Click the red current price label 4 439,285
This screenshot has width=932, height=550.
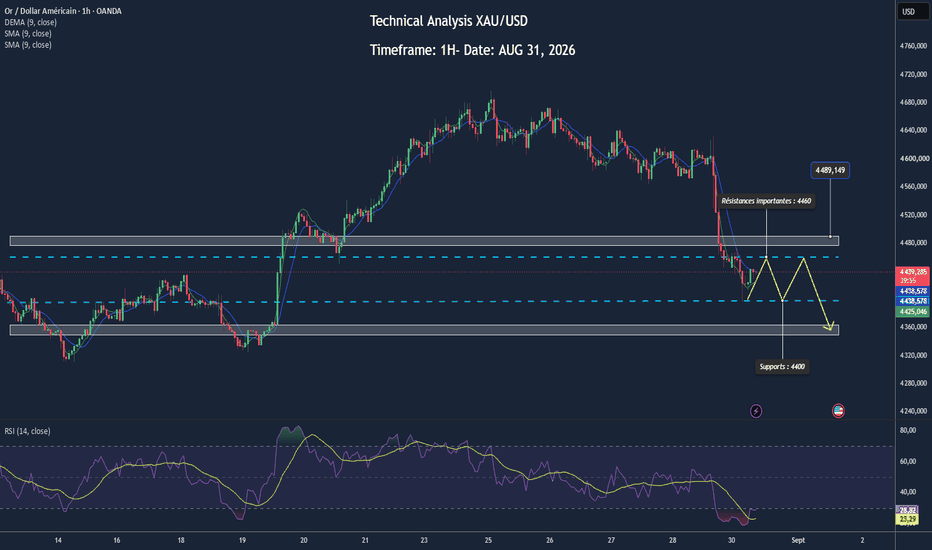(x=913, y=276)
